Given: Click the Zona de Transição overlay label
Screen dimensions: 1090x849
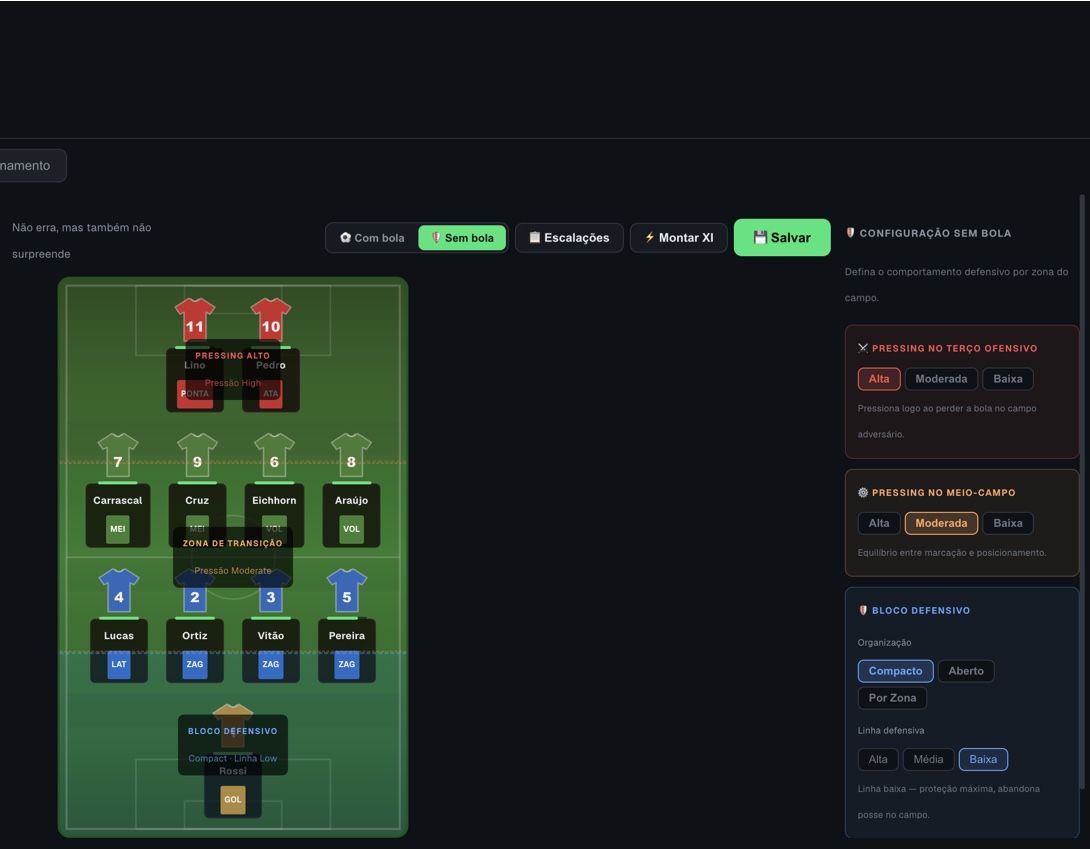Looking at the screenshot, I should tap(232, 543).
